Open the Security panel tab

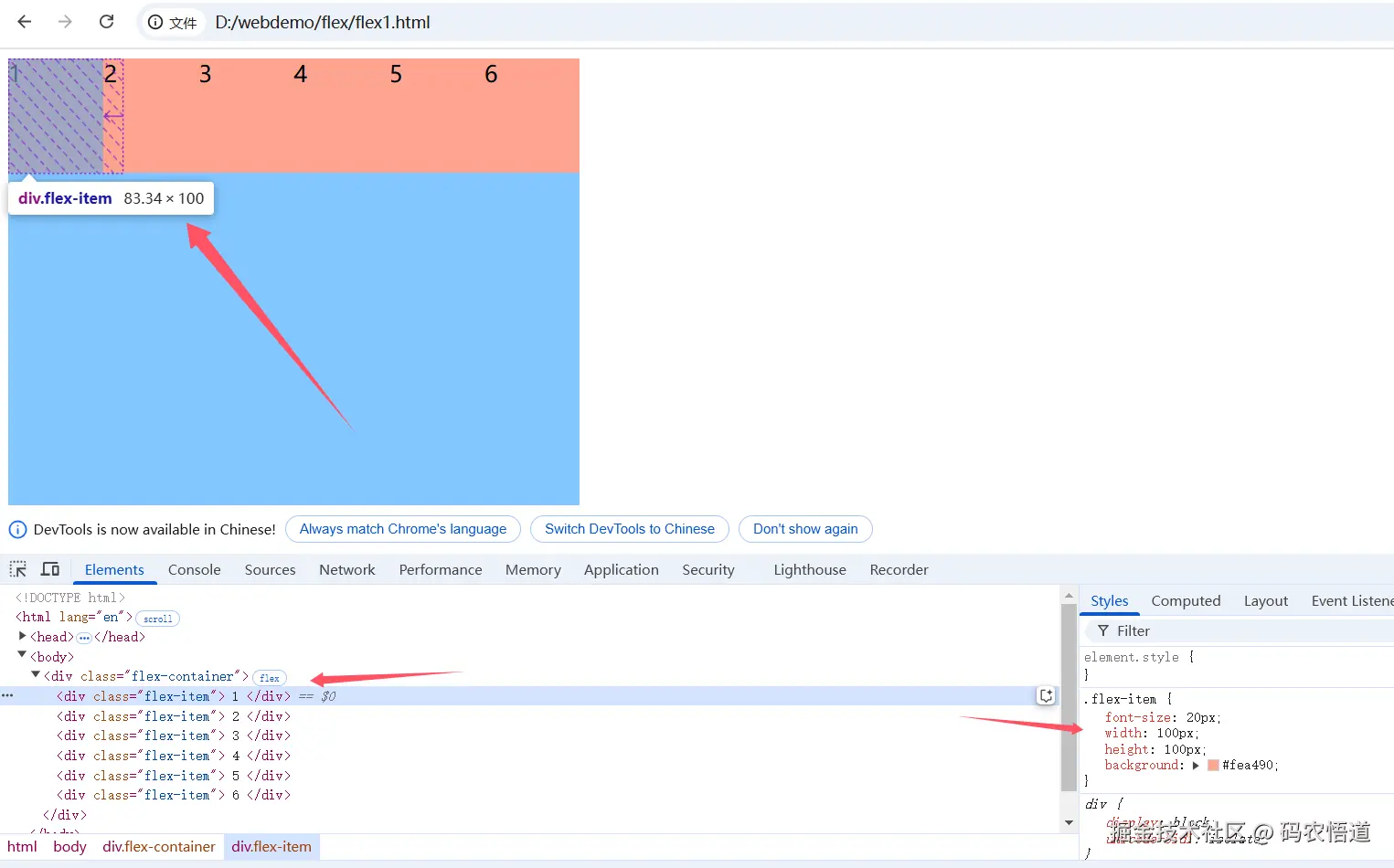[708, 569]
